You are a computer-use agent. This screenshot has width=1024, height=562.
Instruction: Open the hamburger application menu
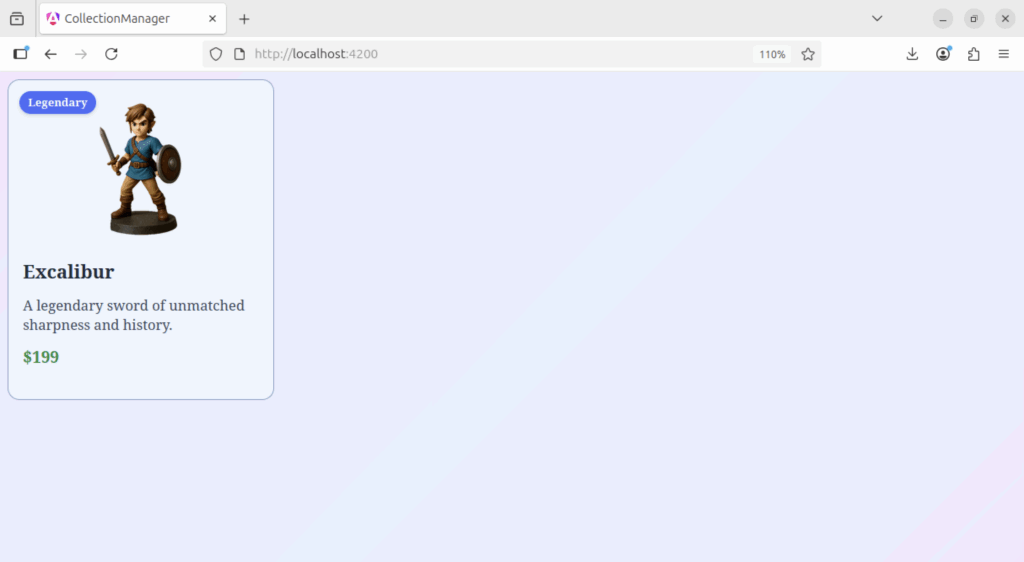pyautogui.click(x=1004, y=54)
